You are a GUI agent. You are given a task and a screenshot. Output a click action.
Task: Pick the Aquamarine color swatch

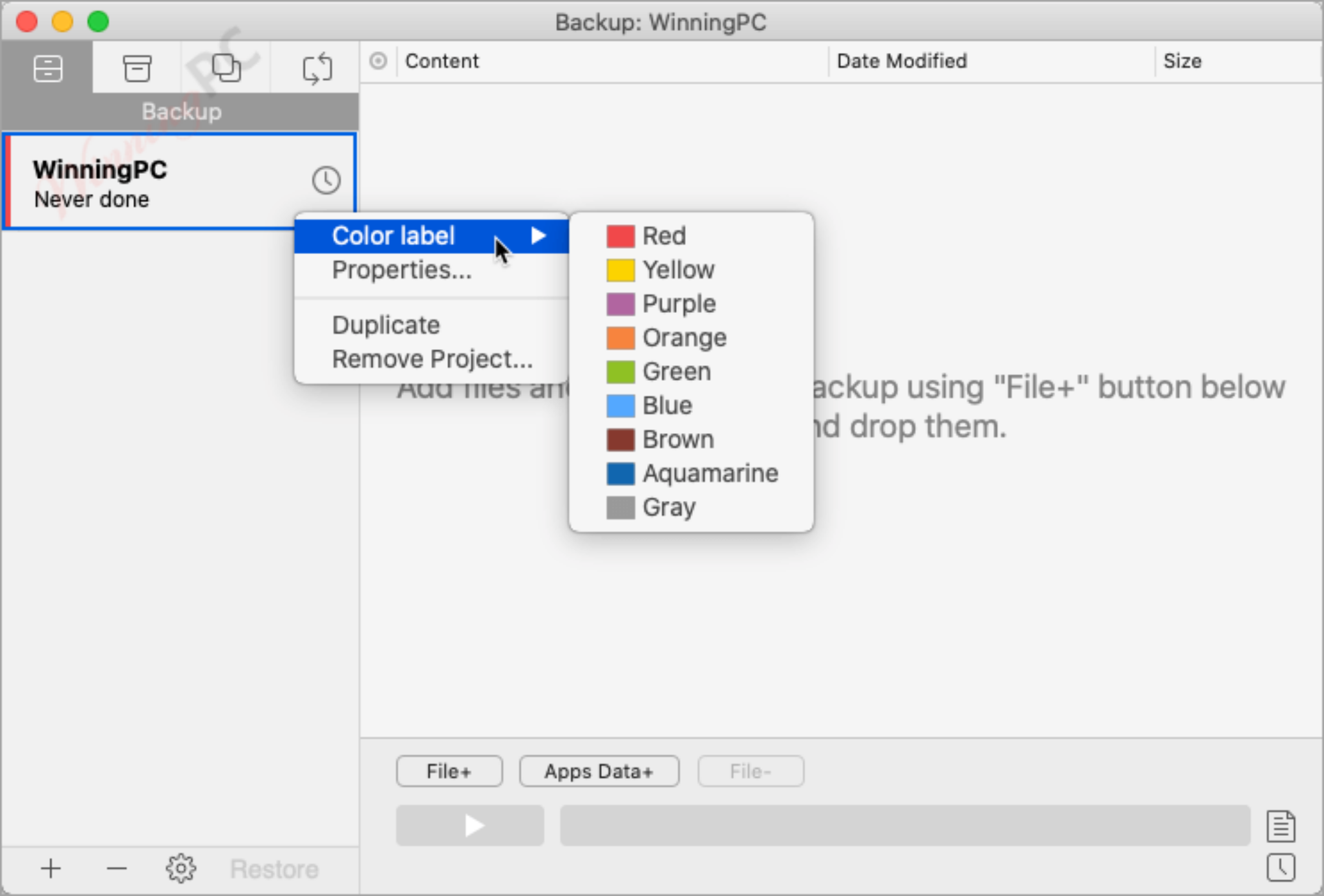pos(620,473)
